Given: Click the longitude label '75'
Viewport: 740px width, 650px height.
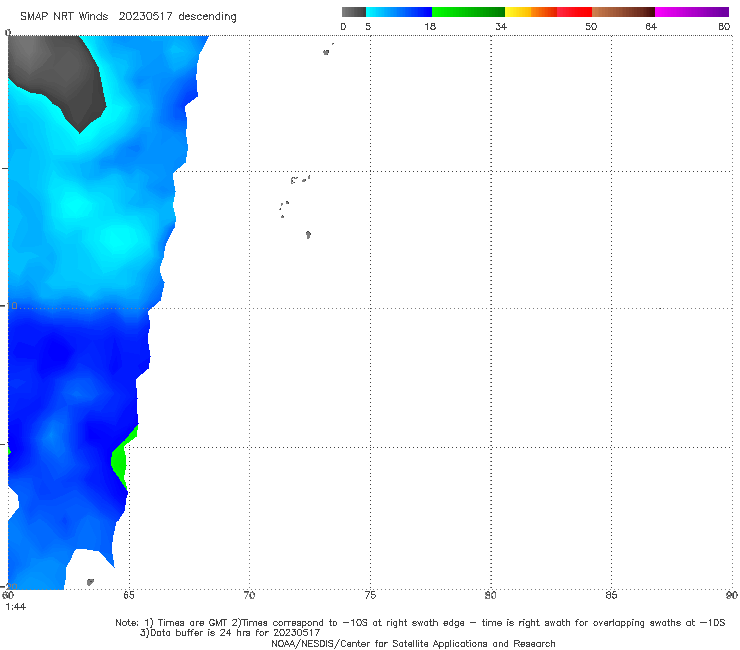Looking at the screenshot, I should (370, 595).
